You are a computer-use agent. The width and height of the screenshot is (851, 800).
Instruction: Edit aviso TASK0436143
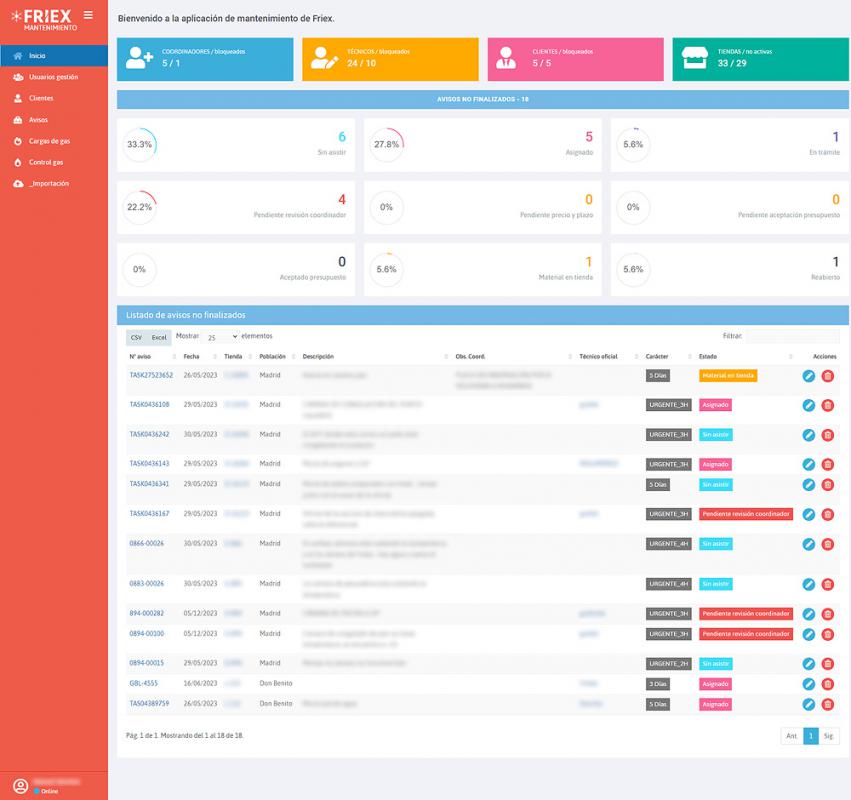[x=808, y=465]
